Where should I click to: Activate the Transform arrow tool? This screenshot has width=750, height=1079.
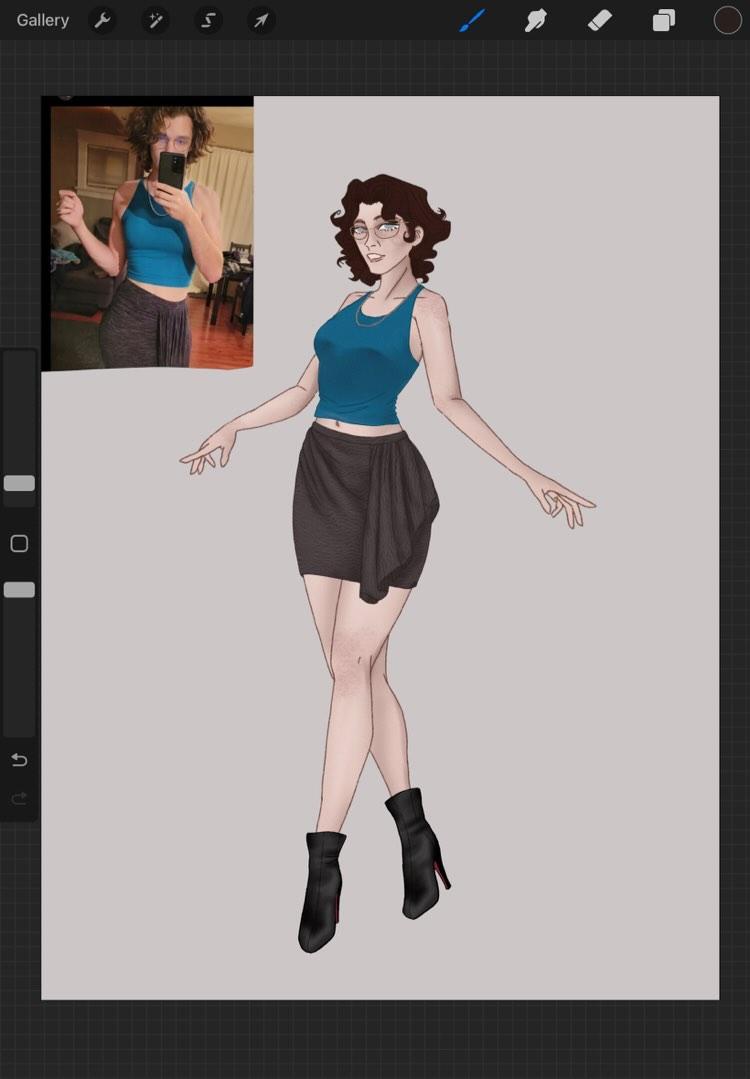(x=261, y=21)
